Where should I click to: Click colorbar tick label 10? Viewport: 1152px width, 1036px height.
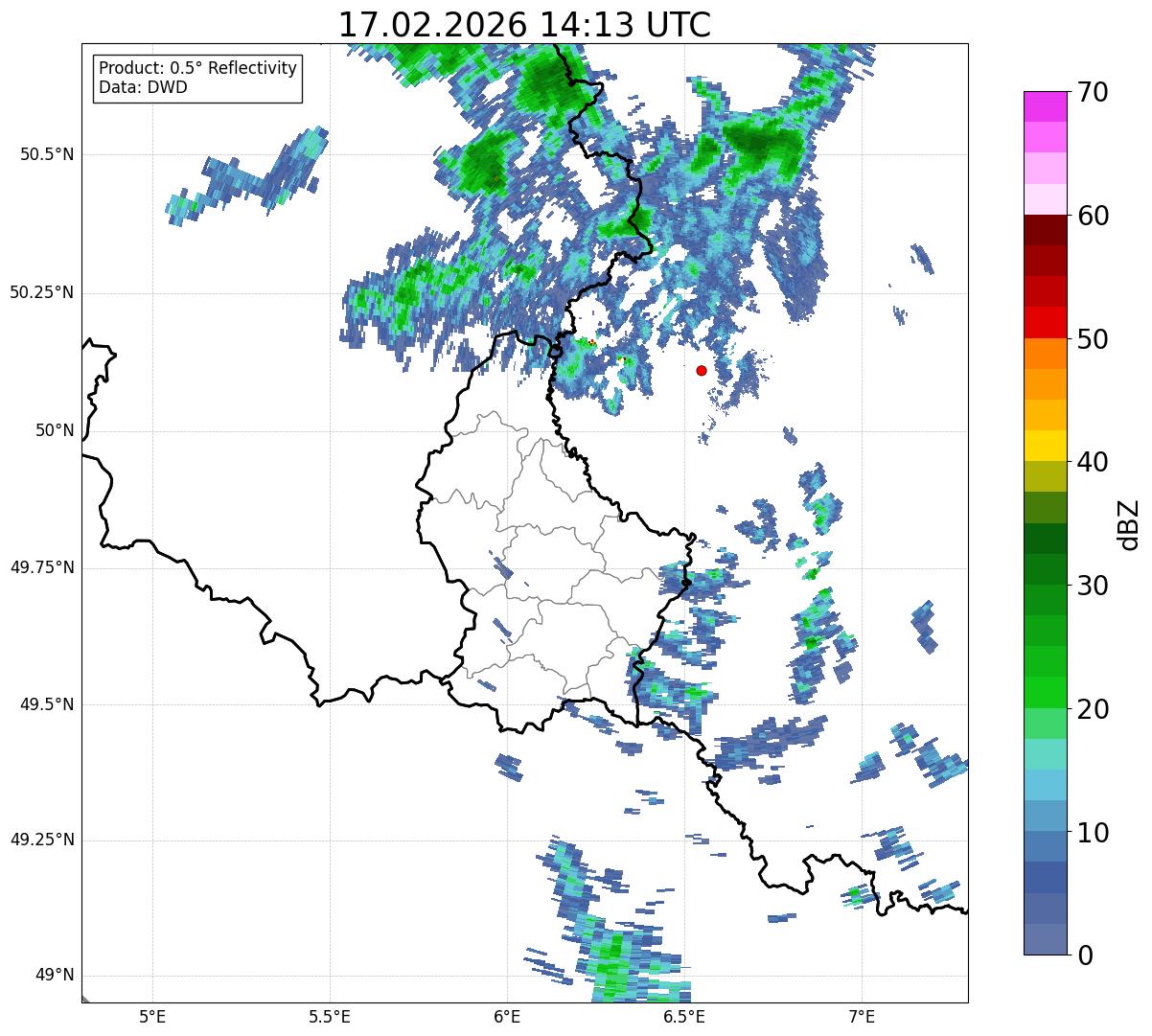(1092, 833)
